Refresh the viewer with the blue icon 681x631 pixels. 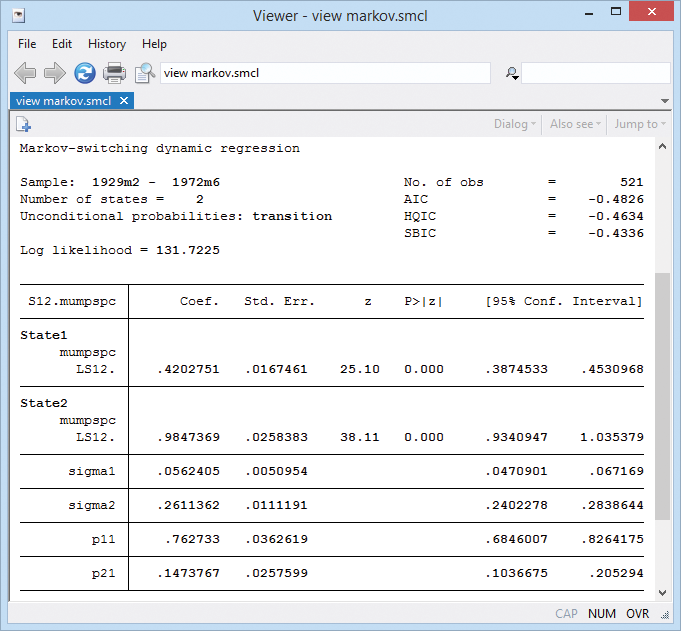85,73
